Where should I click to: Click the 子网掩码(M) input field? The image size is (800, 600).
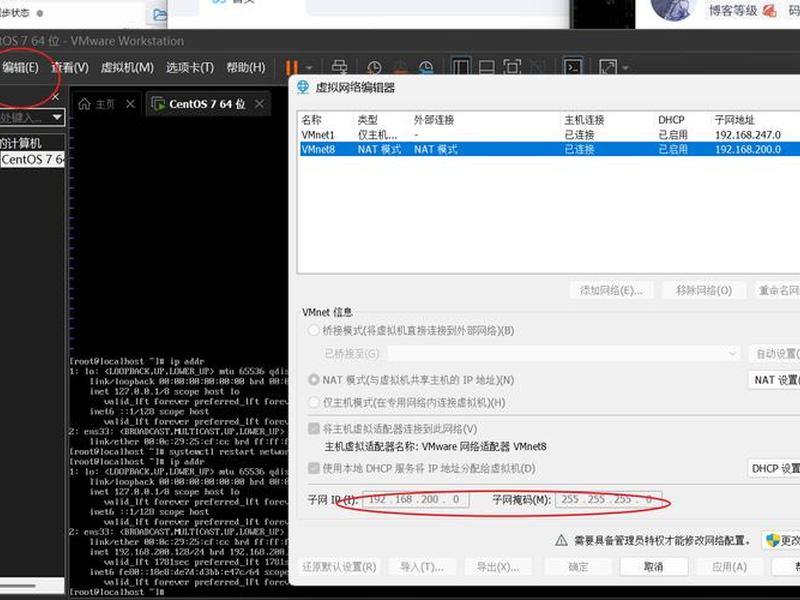point(609,499)
